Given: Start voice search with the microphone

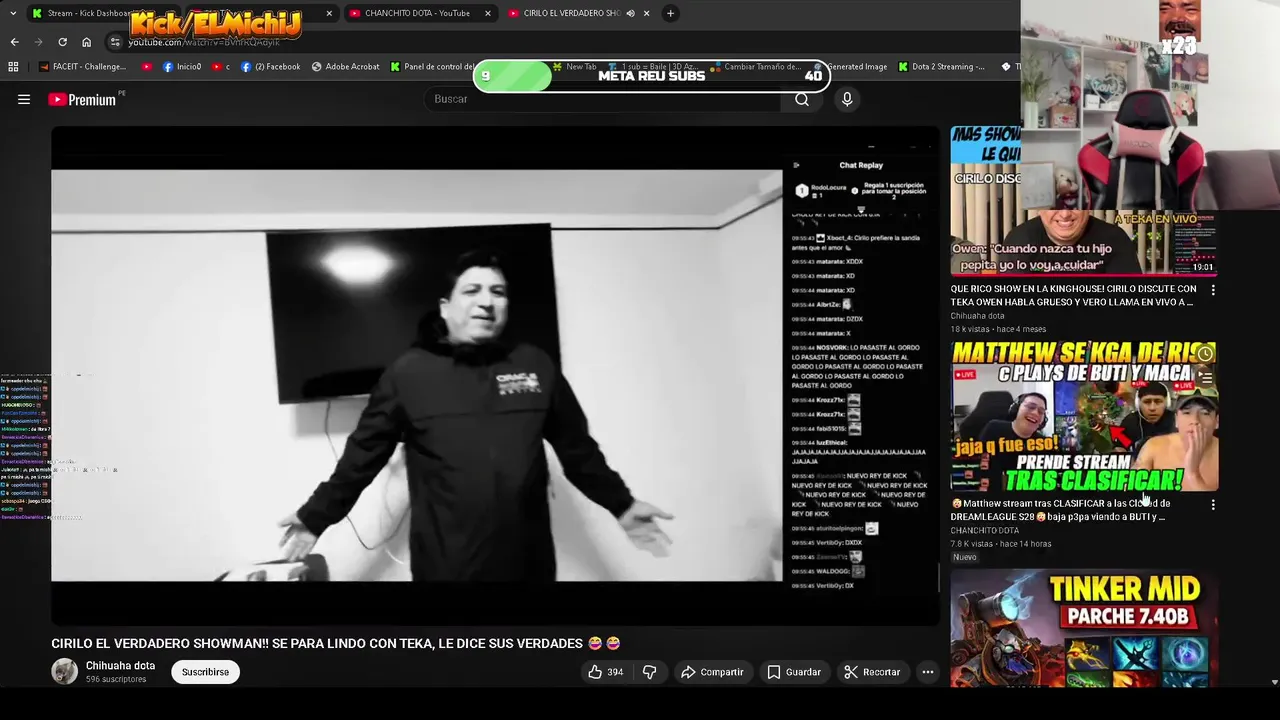Looking at the screenshot, I should (x=847, y=99).
